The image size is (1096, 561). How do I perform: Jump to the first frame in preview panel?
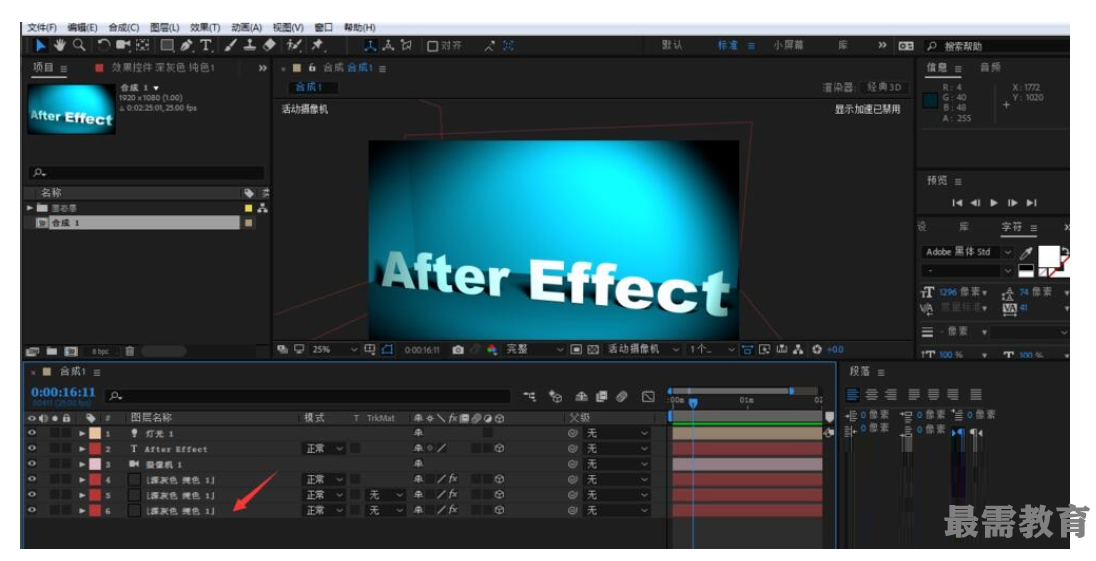coord(957,203)
